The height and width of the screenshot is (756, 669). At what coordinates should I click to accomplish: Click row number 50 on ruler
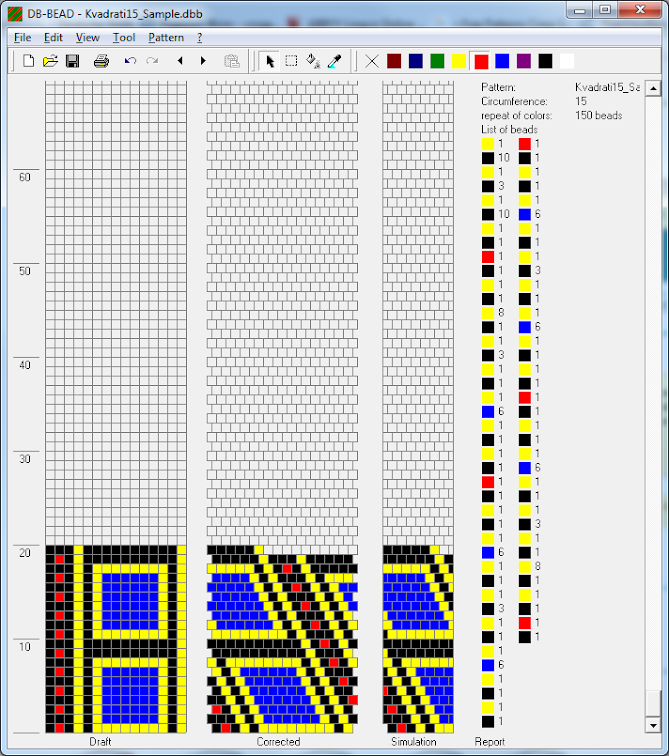[25, 271]
